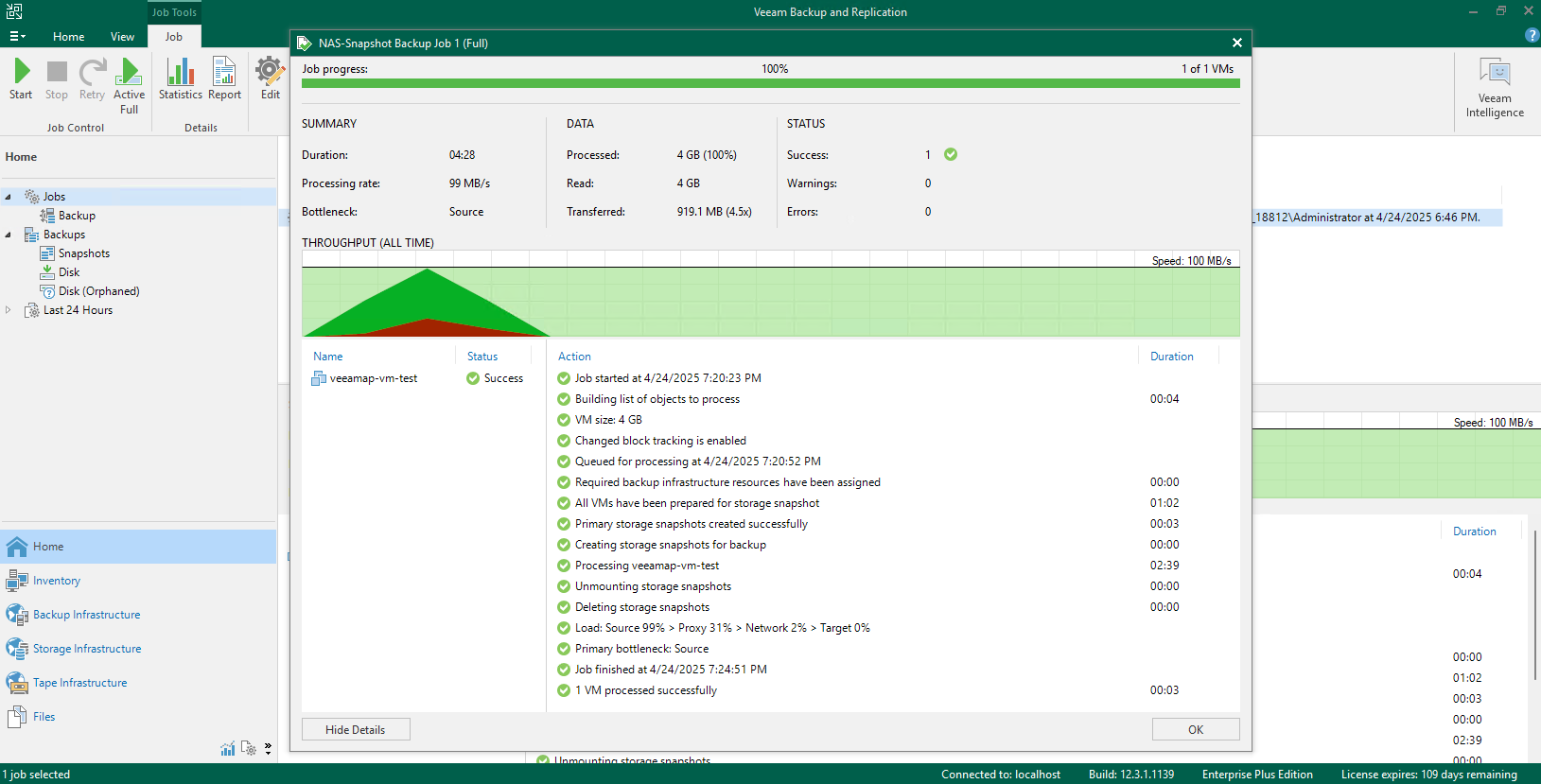Click the nav pane overflow chevron
Image resolution: width=1541 pixels, height=784 pixels.
(x=269, y=748)
